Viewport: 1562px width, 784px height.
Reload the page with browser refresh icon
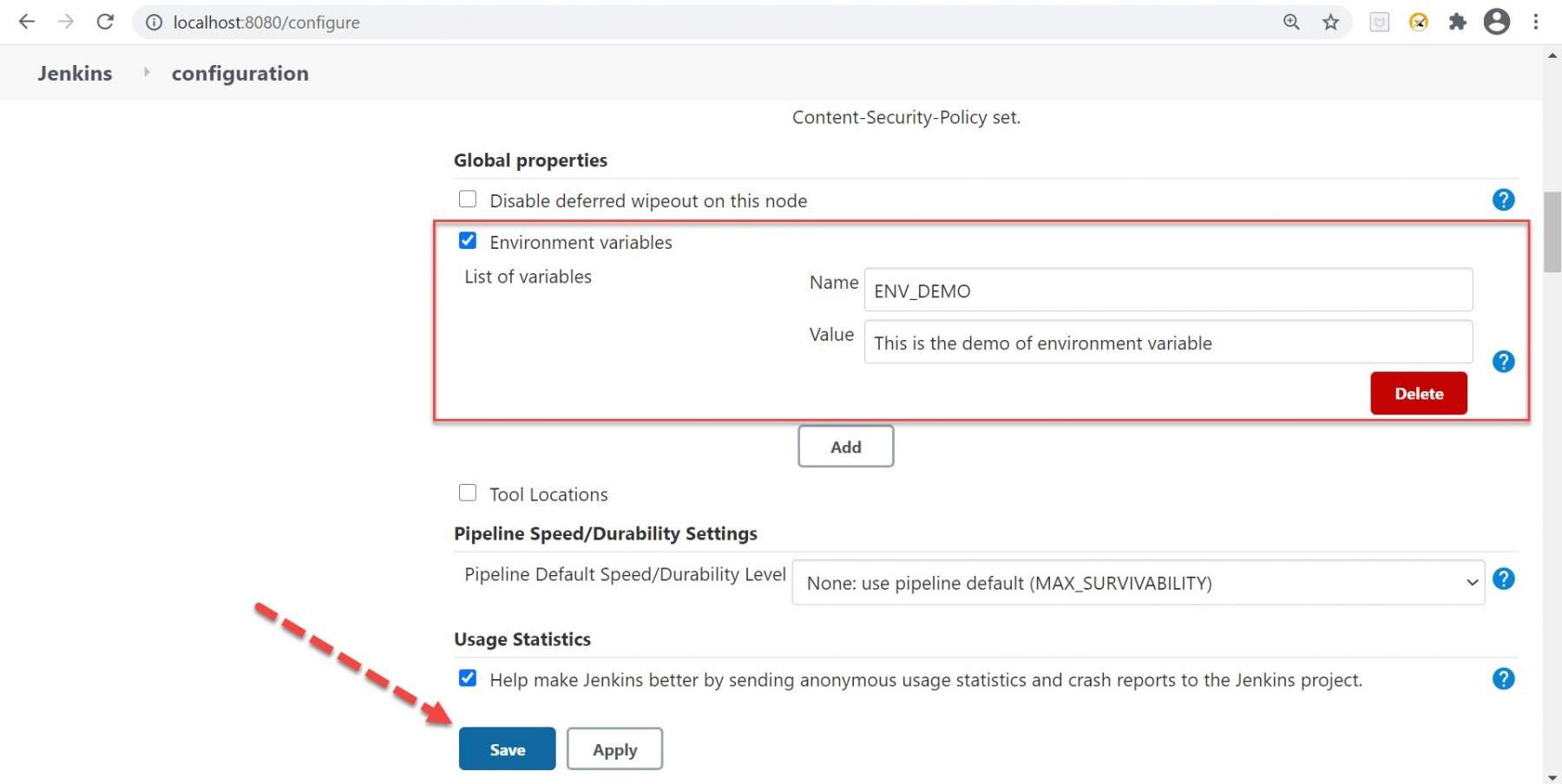105,22
